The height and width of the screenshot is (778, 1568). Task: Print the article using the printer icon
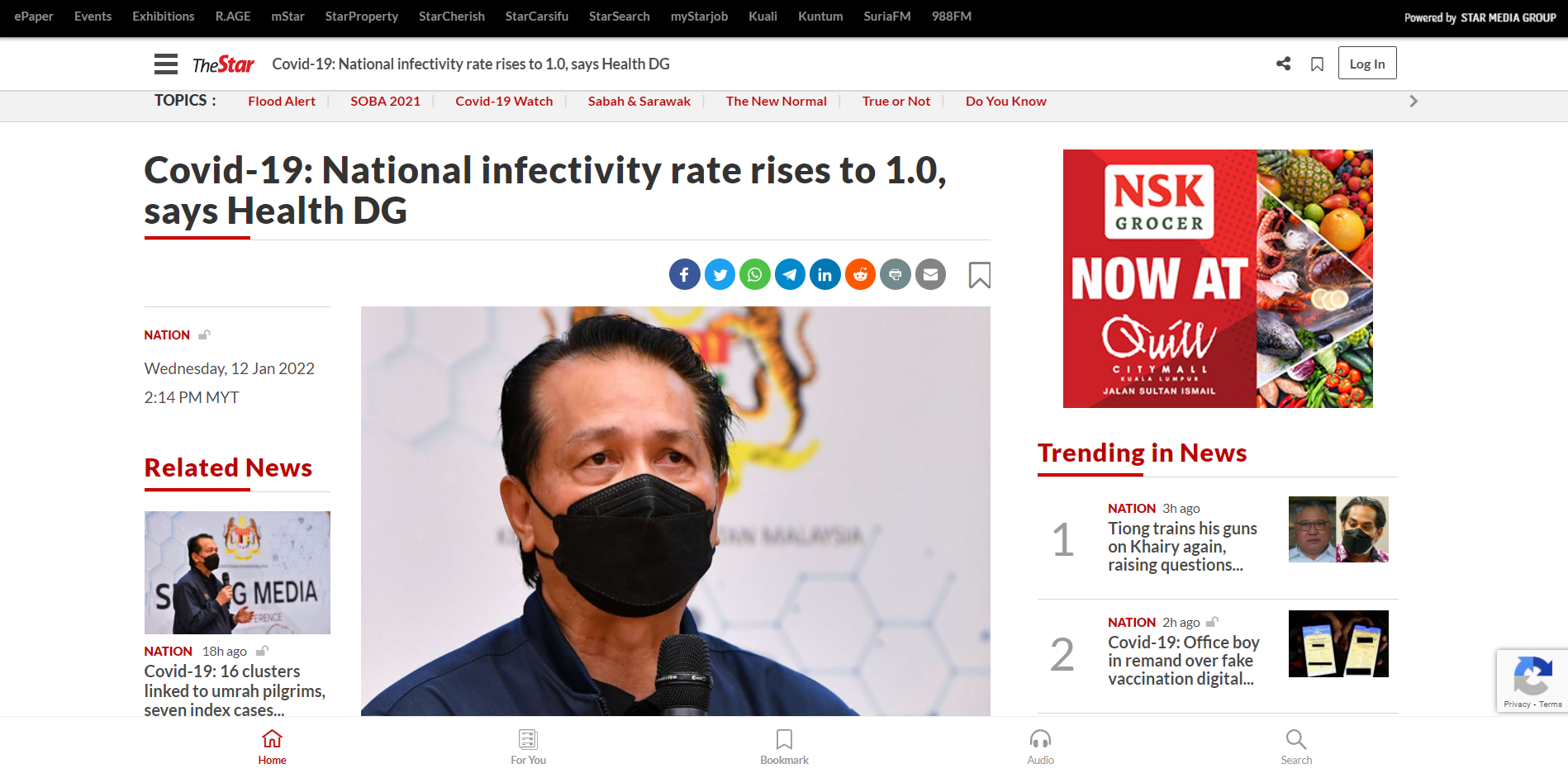[x=895, y=274]
